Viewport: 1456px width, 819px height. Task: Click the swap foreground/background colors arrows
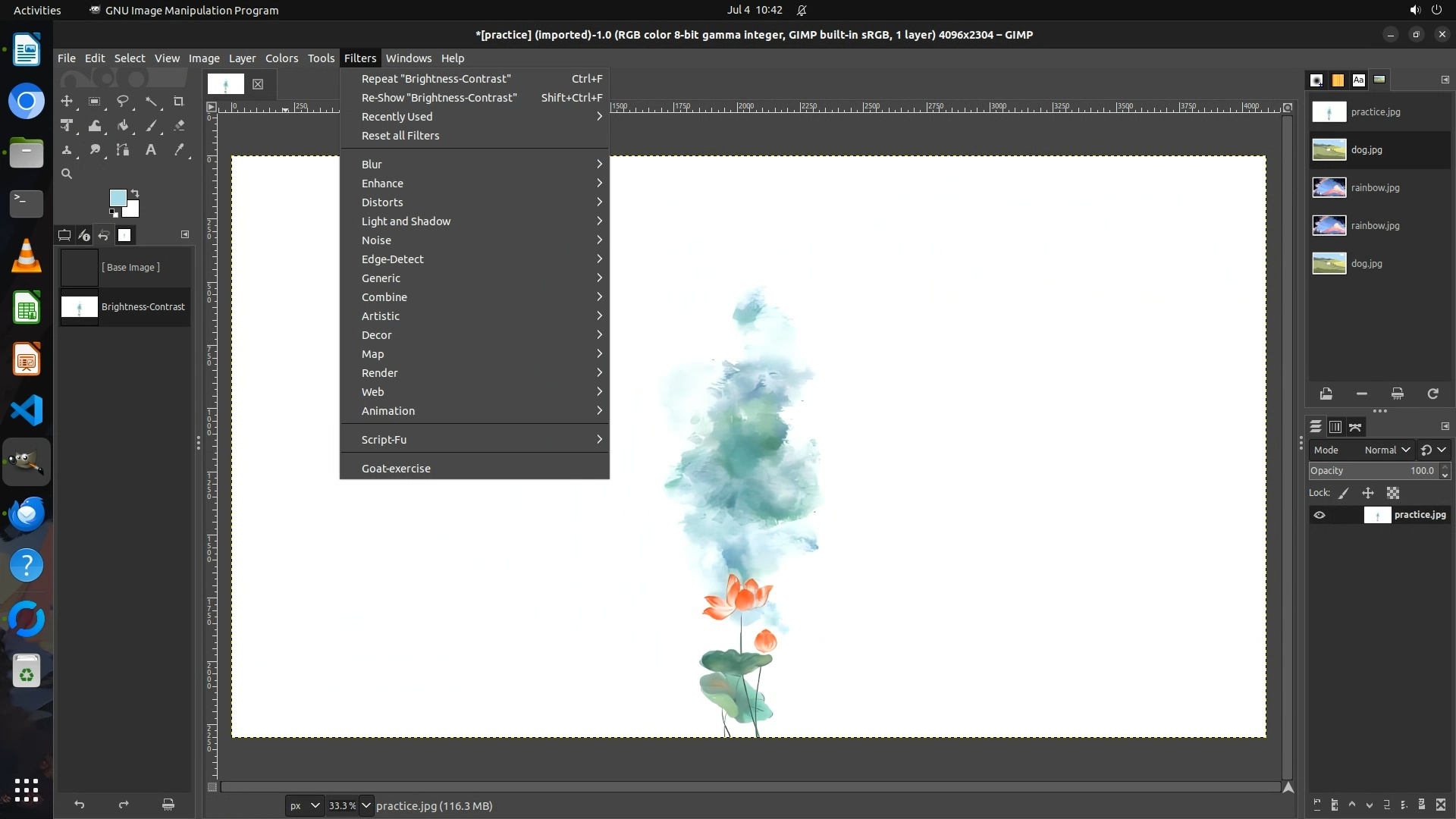tap(135, 193)
